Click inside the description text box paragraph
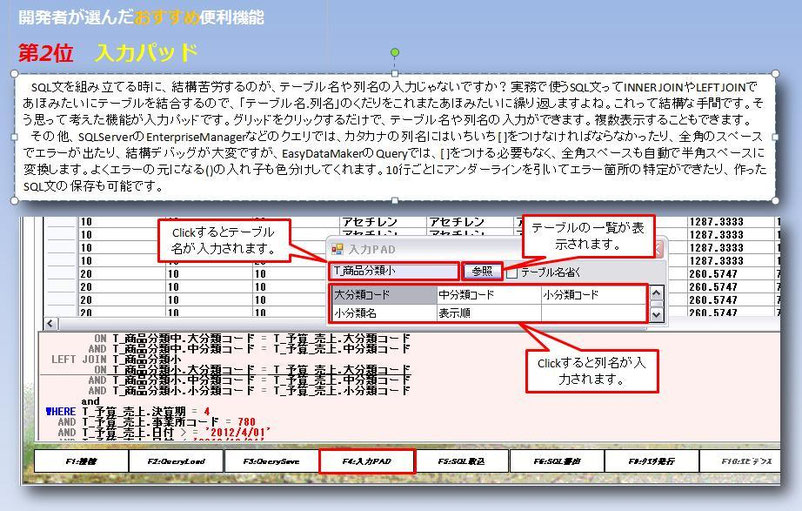 tap(394, 137)
